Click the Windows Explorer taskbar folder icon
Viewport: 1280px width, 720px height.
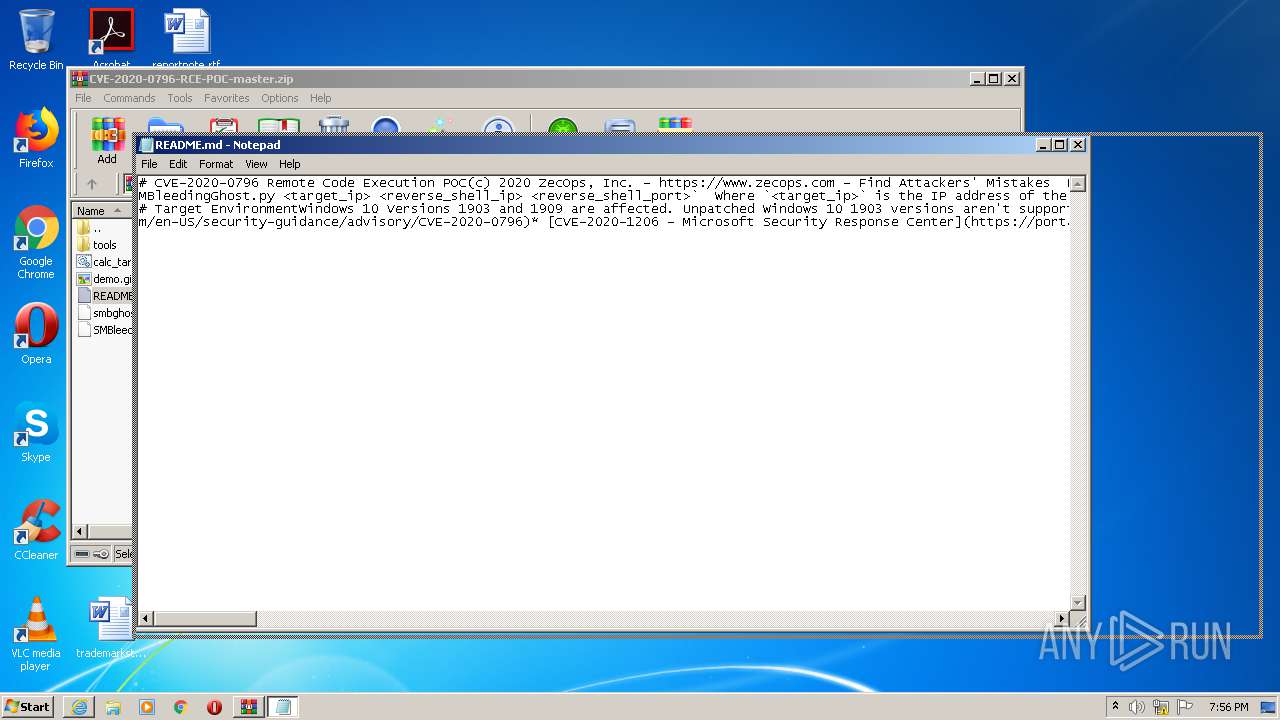[113, 707]
